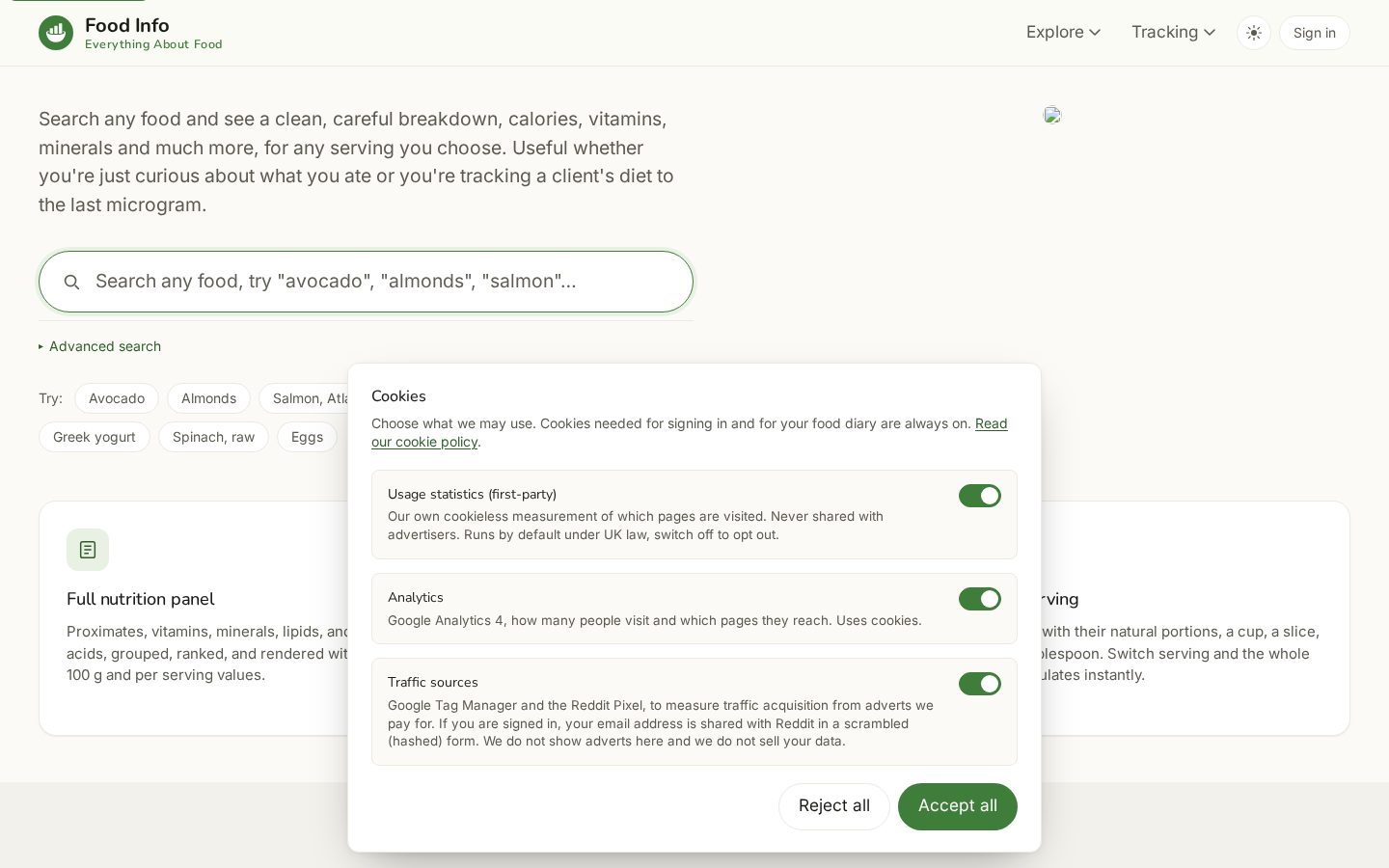This screenshot has width=1389, height=868.
Task: Reject all cookies
Action: (834, 806)
